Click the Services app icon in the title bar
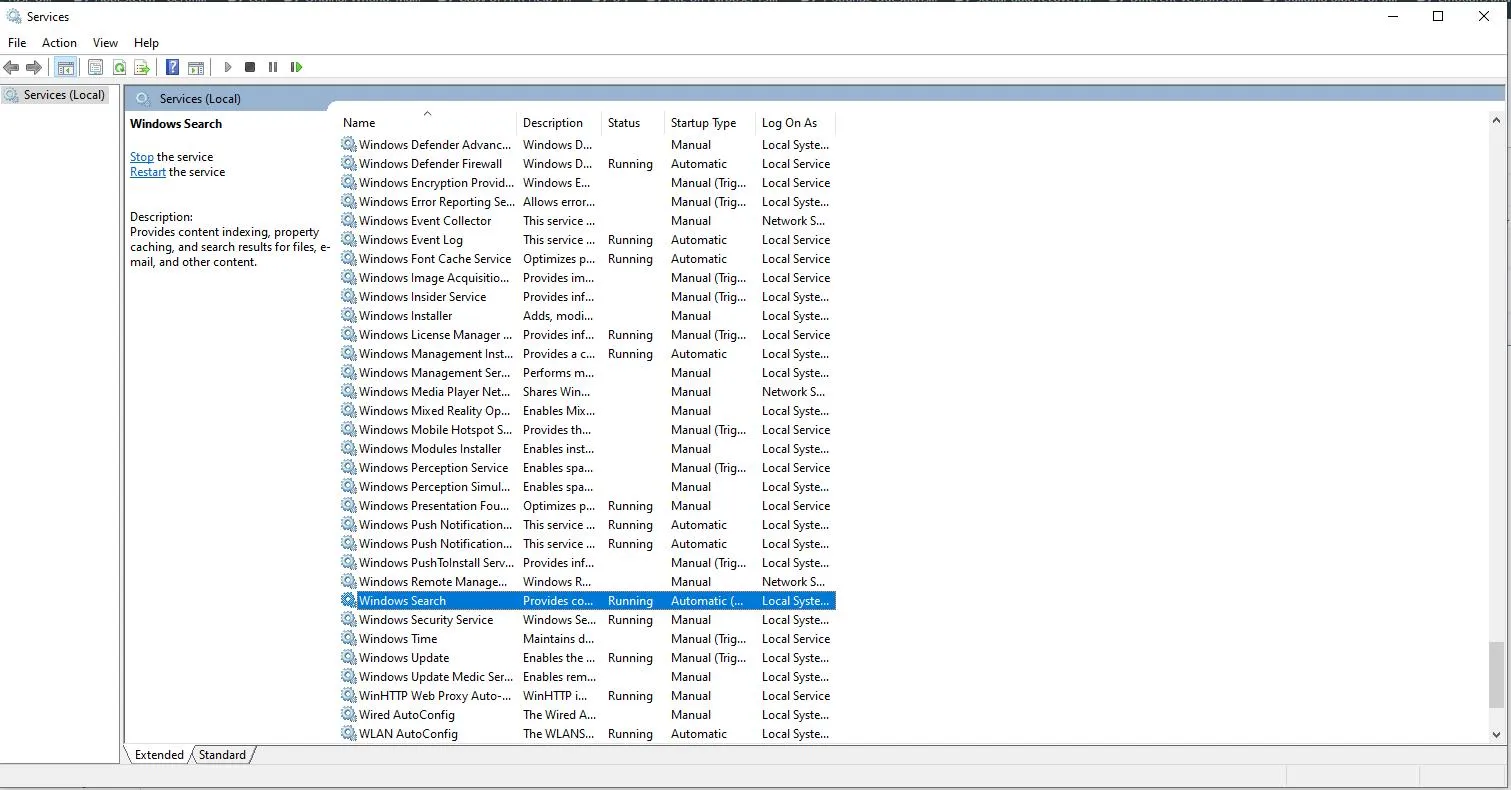This screenshot has width=1511, height=790. point(13,16)
